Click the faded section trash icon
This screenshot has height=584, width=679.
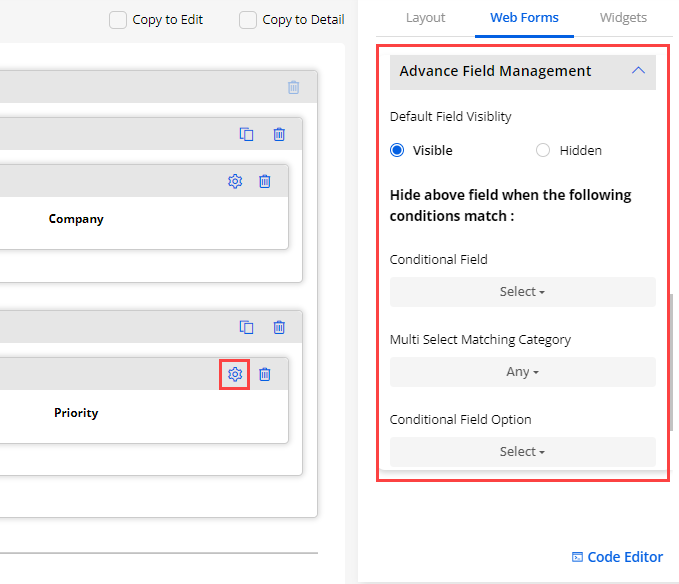pos(293,87)
